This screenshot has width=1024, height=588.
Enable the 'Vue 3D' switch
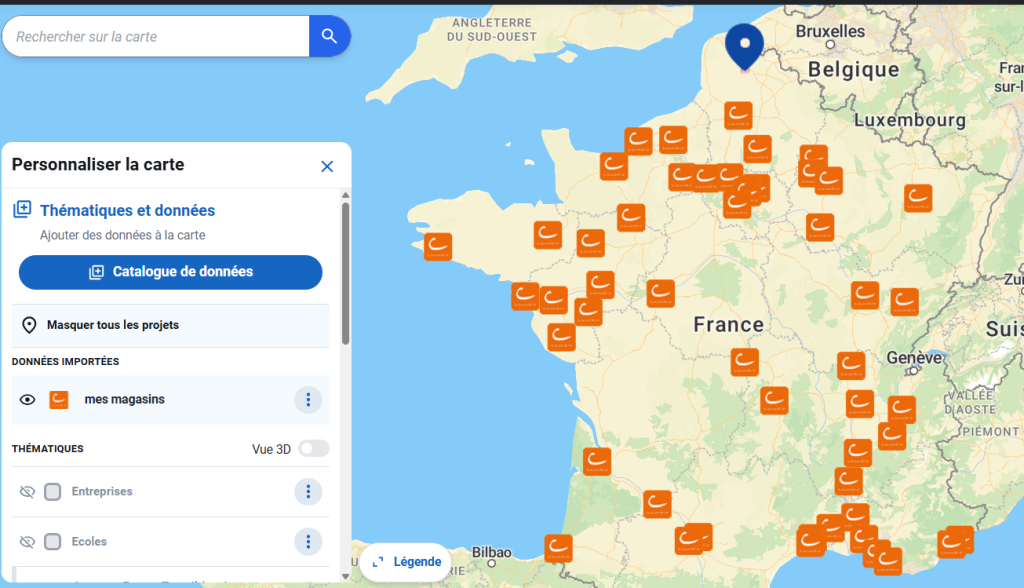pos(313,449)
